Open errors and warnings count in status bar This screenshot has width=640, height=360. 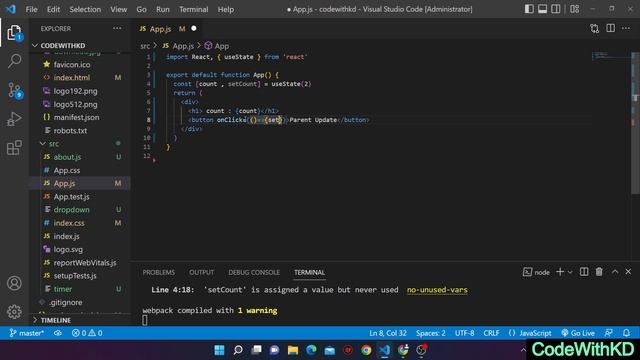point(87,333)
